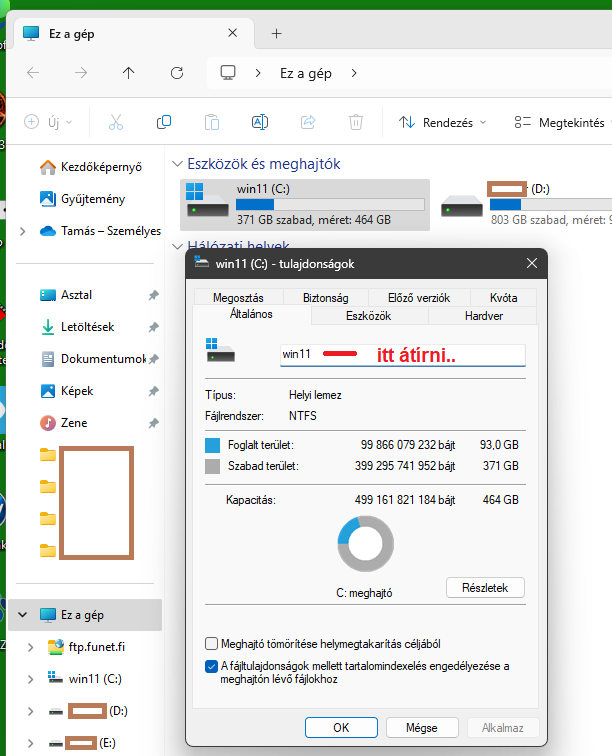Go forward with the right arrow
Image resolution: width=612 pixels, height=756 pixels.
tap(81, 73)
